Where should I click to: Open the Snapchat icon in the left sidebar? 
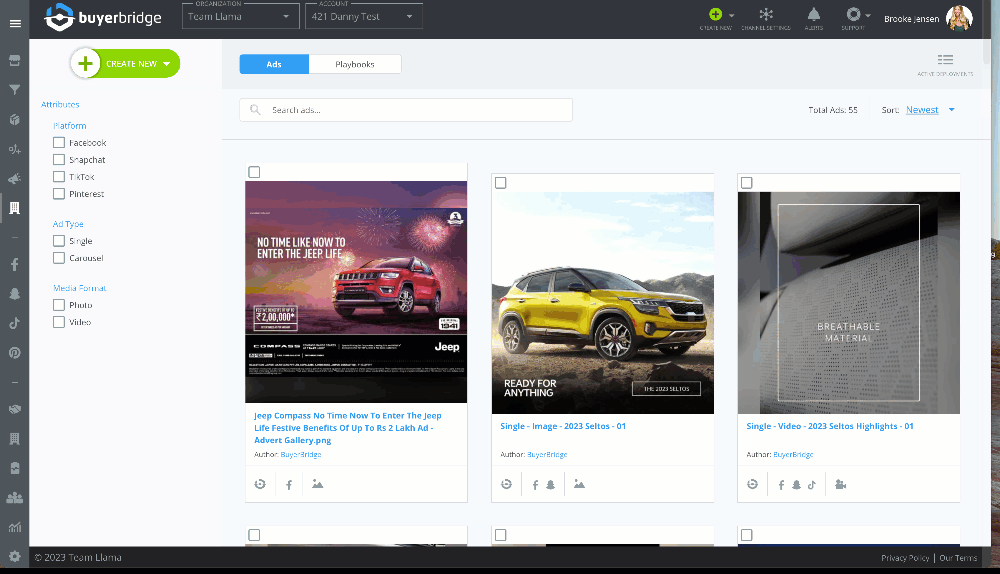click(x=15, y=294)
